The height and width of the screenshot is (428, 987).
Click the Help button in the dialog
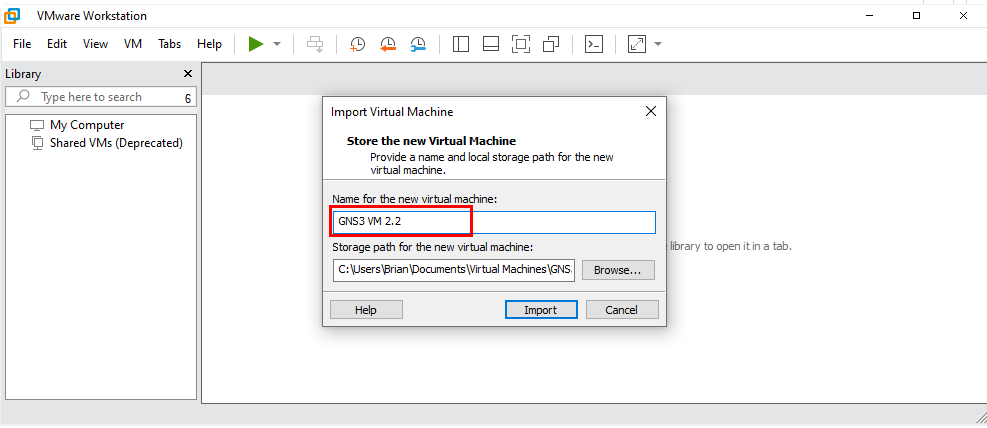tap(366, 310)
